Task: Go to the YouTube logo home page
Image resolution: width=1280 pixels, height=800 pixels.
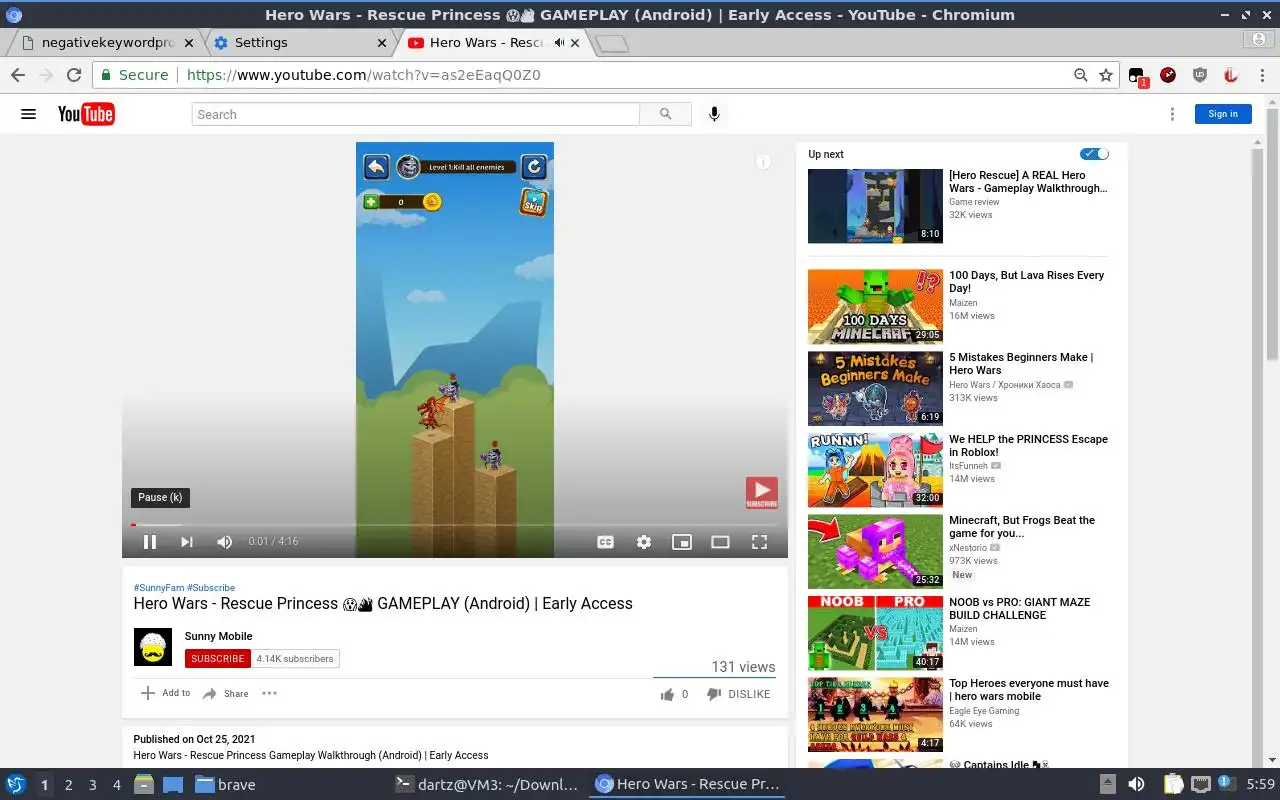Action: click(x=86, y=114)
